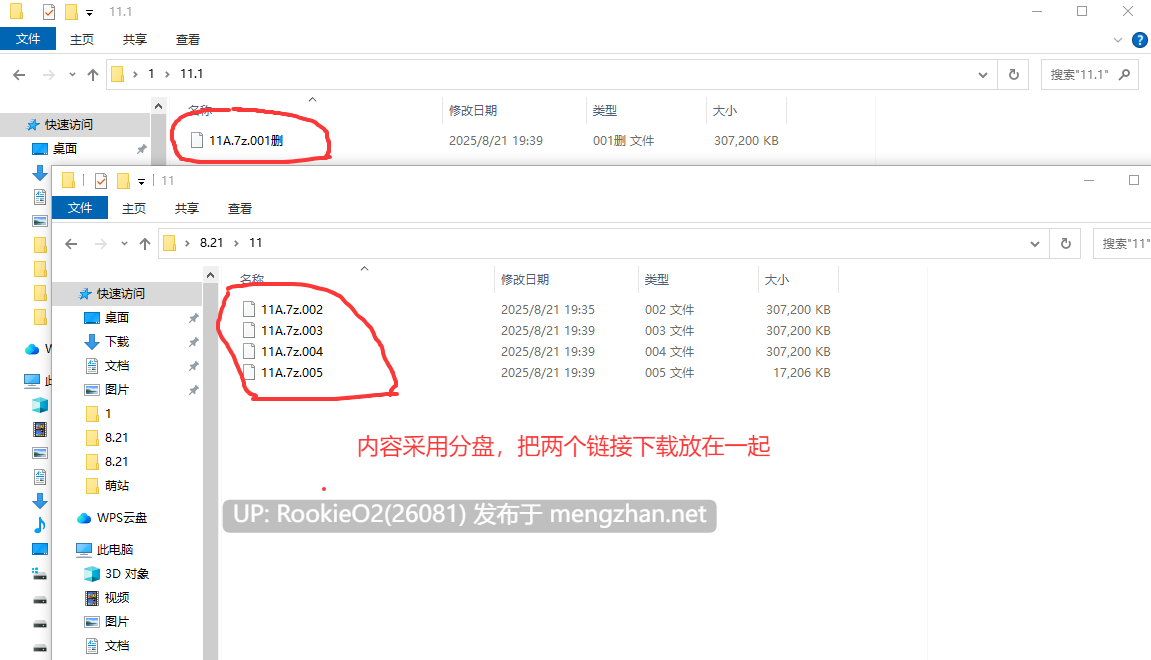Open quick access toolbar dropdown in the 11 window
This screenshot has width=1151, height=660.
pos(141,181)
